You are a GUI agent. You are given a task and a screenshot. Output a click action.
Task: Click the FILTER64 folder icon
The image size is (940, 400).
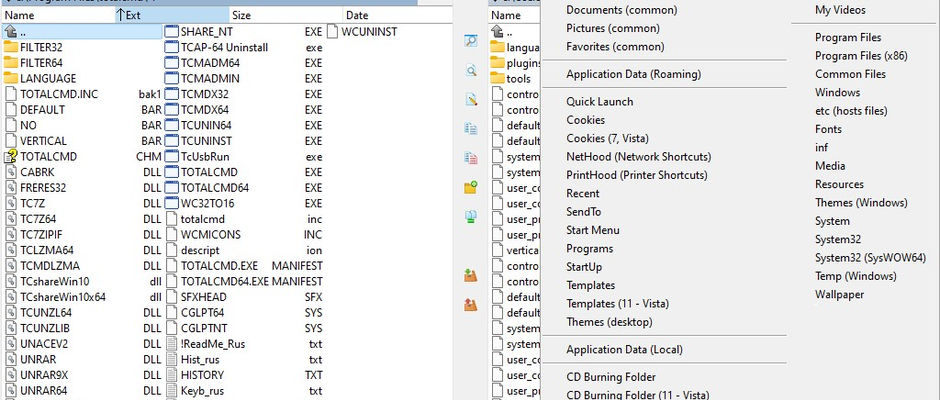pyautogui.click(x=10, y=63)
